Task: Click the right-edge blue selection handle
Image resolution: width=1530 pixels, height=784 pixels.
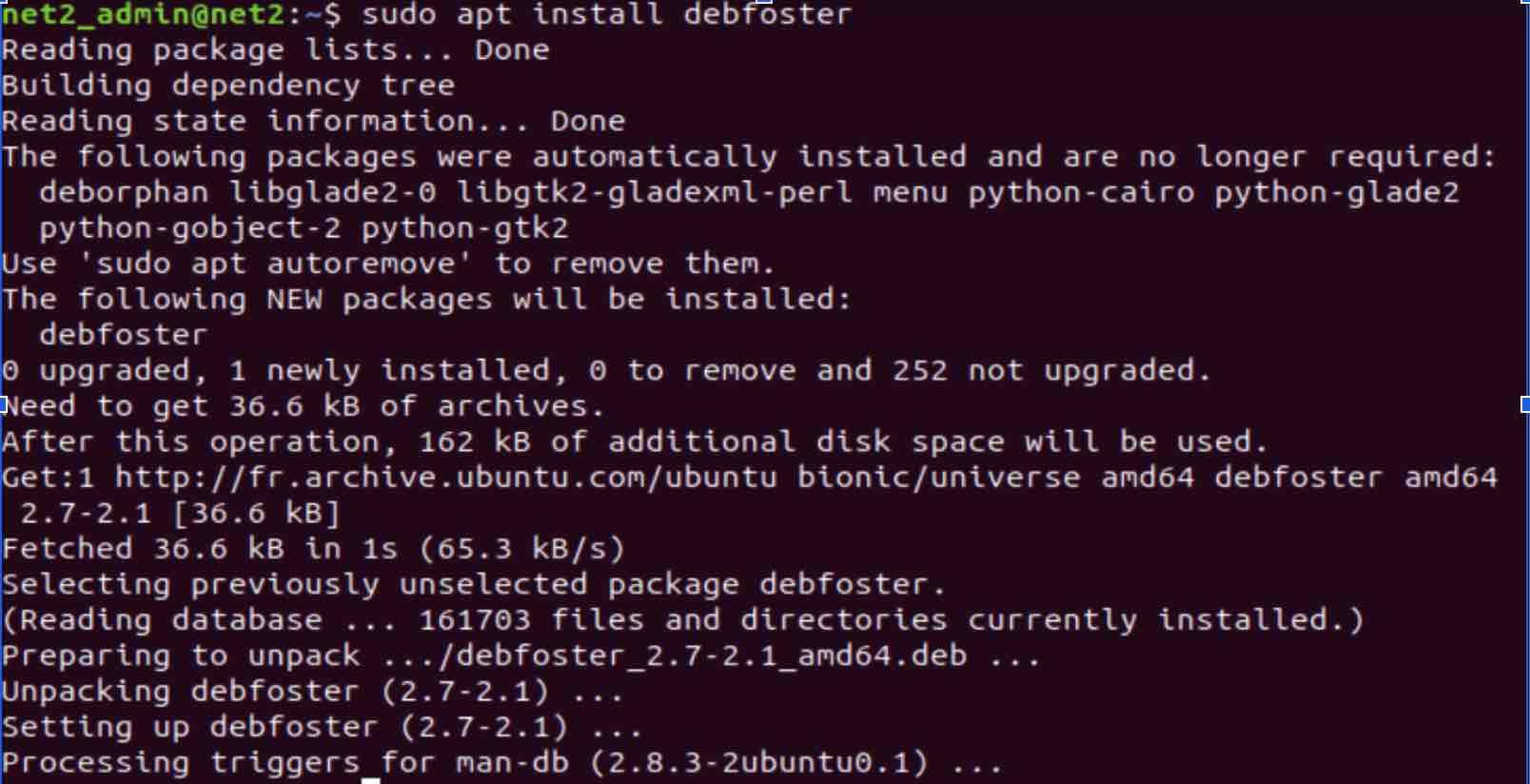Action: click(1525, 404)
